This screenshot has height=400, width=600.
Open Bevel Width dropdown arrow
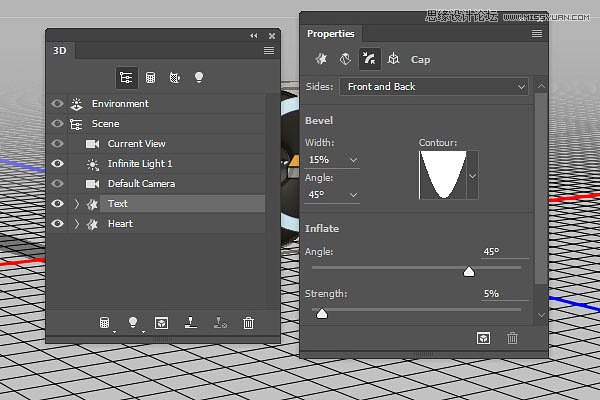click(354, 160)
